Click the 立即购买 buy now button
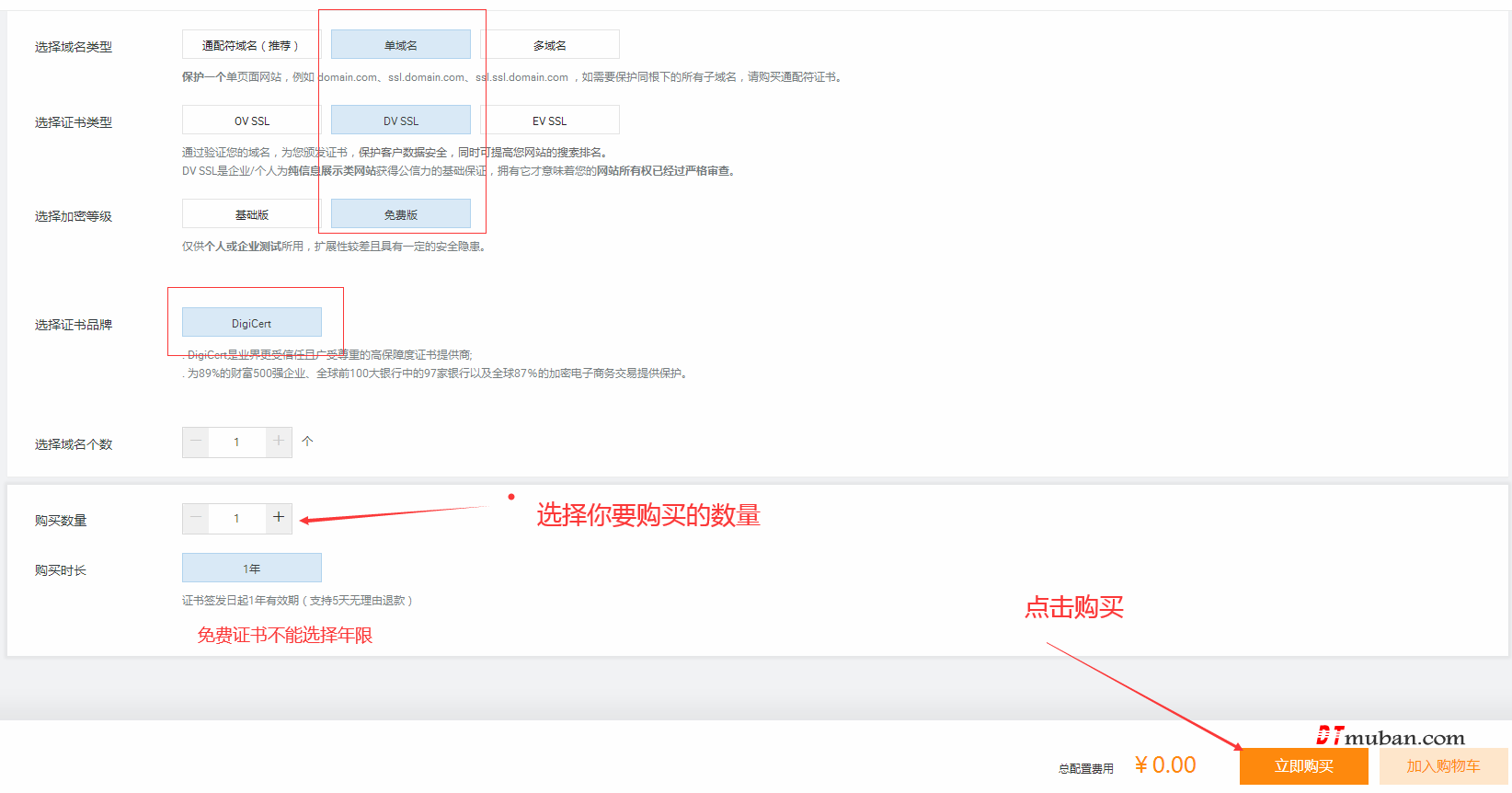1512x793 pixels. (x=1303, y=766)
